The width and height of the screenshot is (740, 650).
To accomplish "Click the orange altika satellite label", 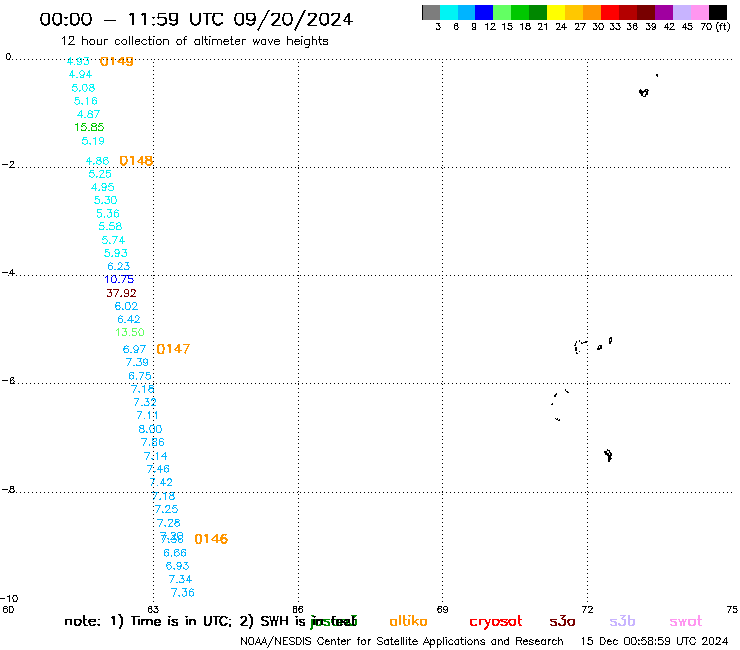I will [409, 621].
